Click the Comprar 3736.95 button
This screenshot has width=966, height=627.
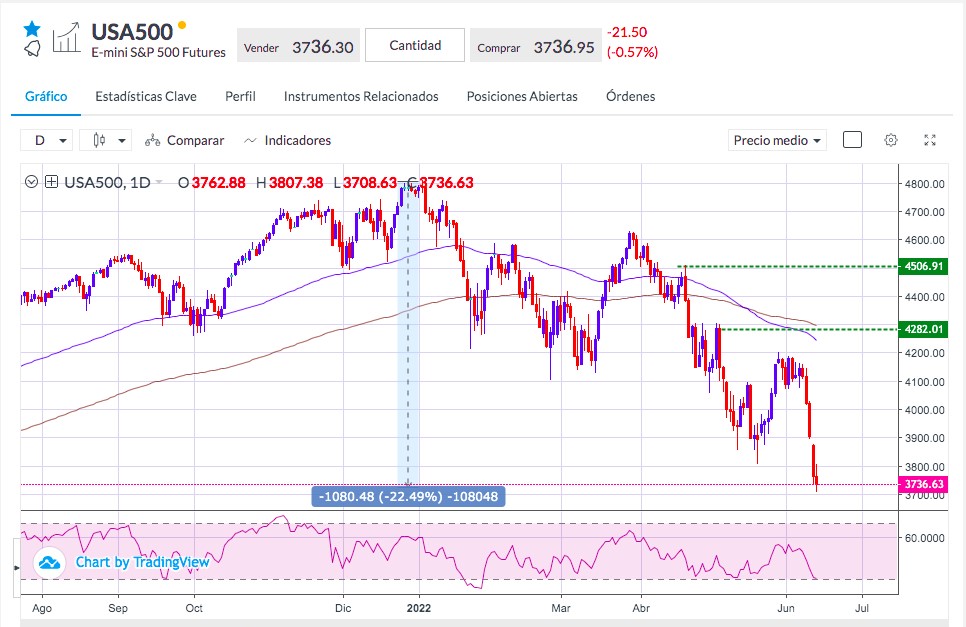pos(536,46)
